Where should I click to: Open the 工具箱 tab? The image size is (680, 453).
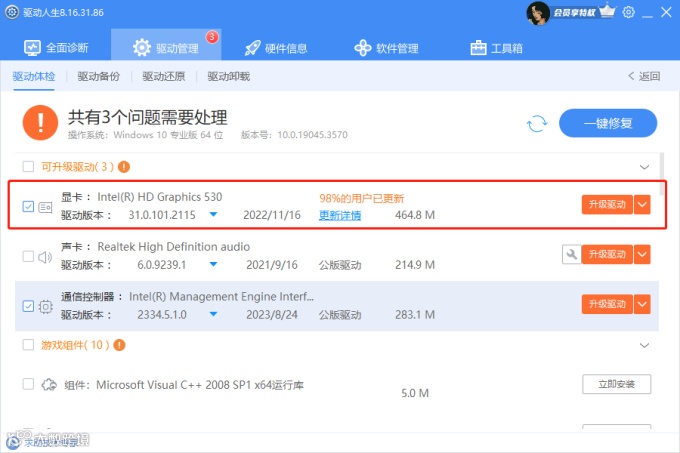(496, 48)
